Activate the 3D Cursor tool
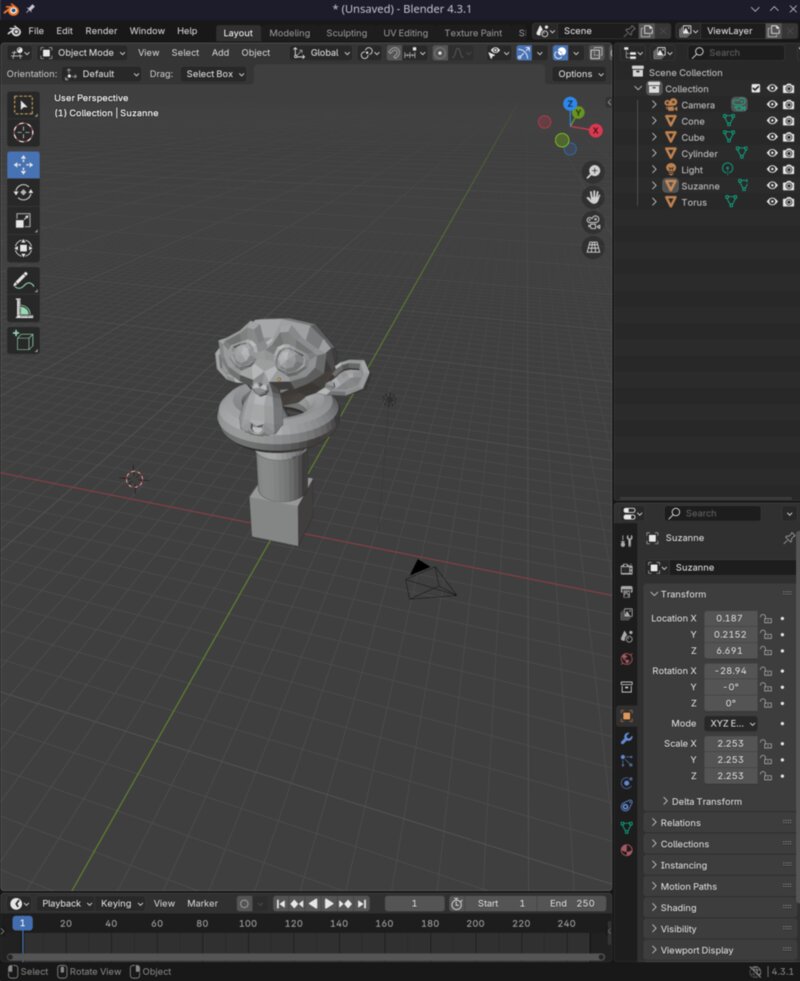The image size is (800, 981). [x=24, y=133]
